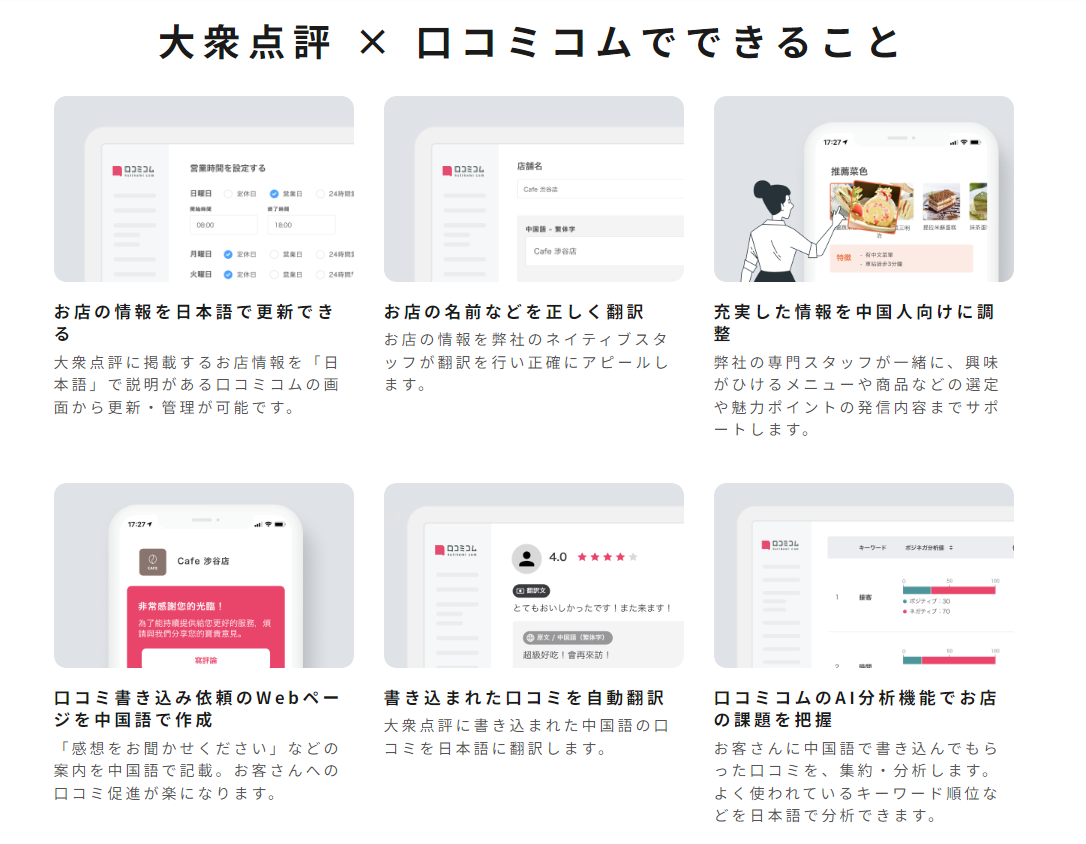Click the 中国語・繁体字 field with Cafe 涉谷店
The width and height of the screenshot is (1086, 844).
[x=605, y=251]
